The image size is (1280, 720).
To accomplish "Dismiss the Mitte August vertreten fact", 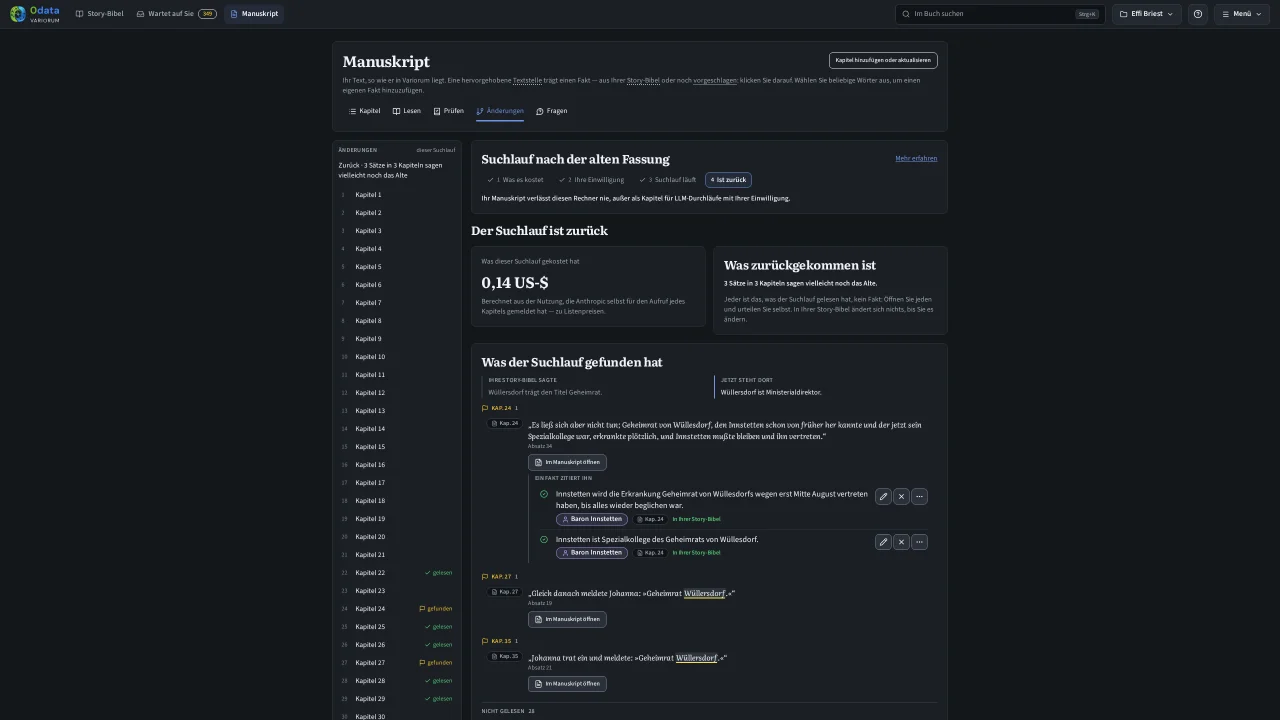I will tap(901, 497).
